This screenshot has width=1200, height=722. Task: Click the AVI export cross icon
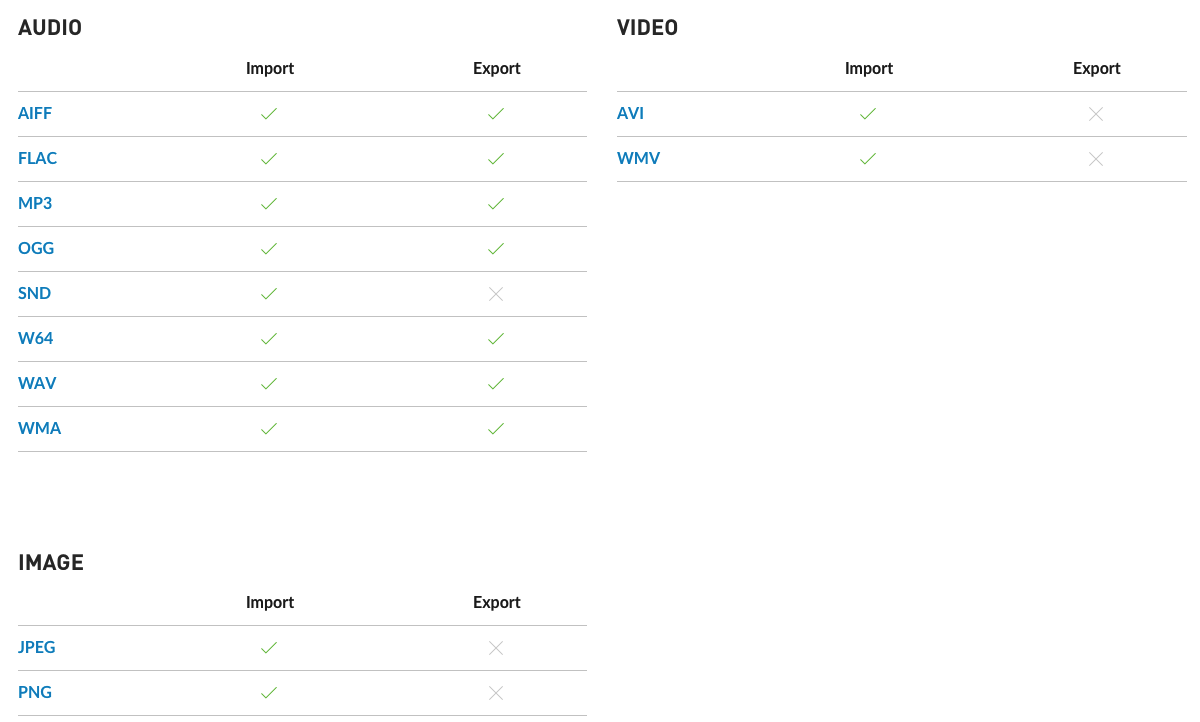[1096, 114]
